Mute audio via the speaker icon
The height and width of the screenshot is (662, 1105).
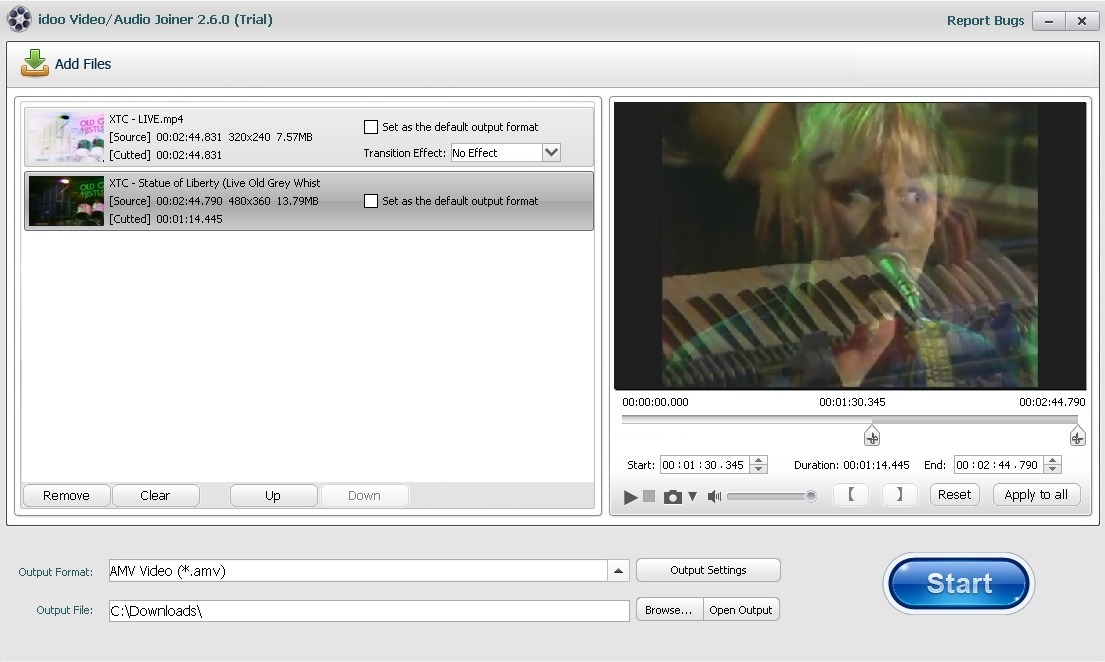tap(714, 495)
